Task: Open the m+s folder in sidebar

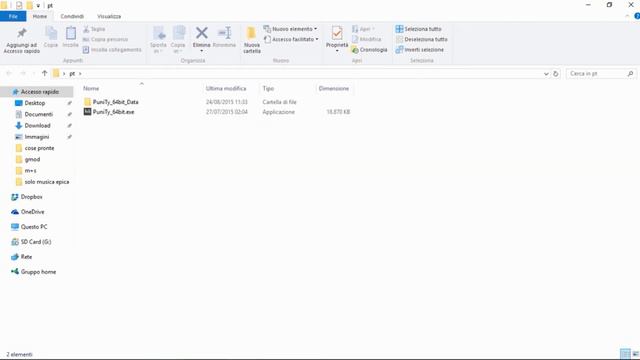Action: coord(30,171)
